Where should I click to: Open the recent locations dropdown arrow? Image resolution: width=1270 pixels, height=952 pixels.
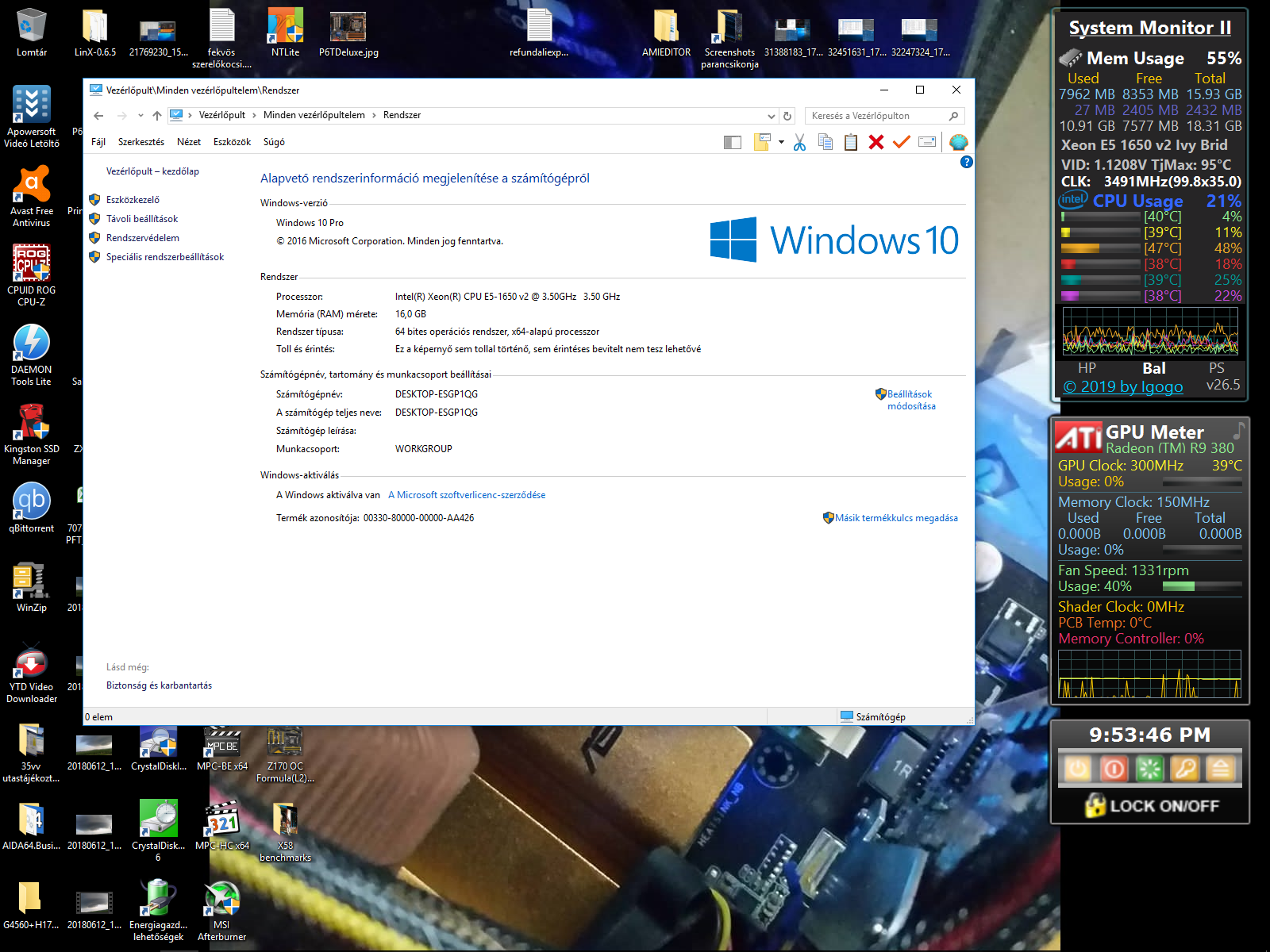pyautogui.click(x=140, y=116)
